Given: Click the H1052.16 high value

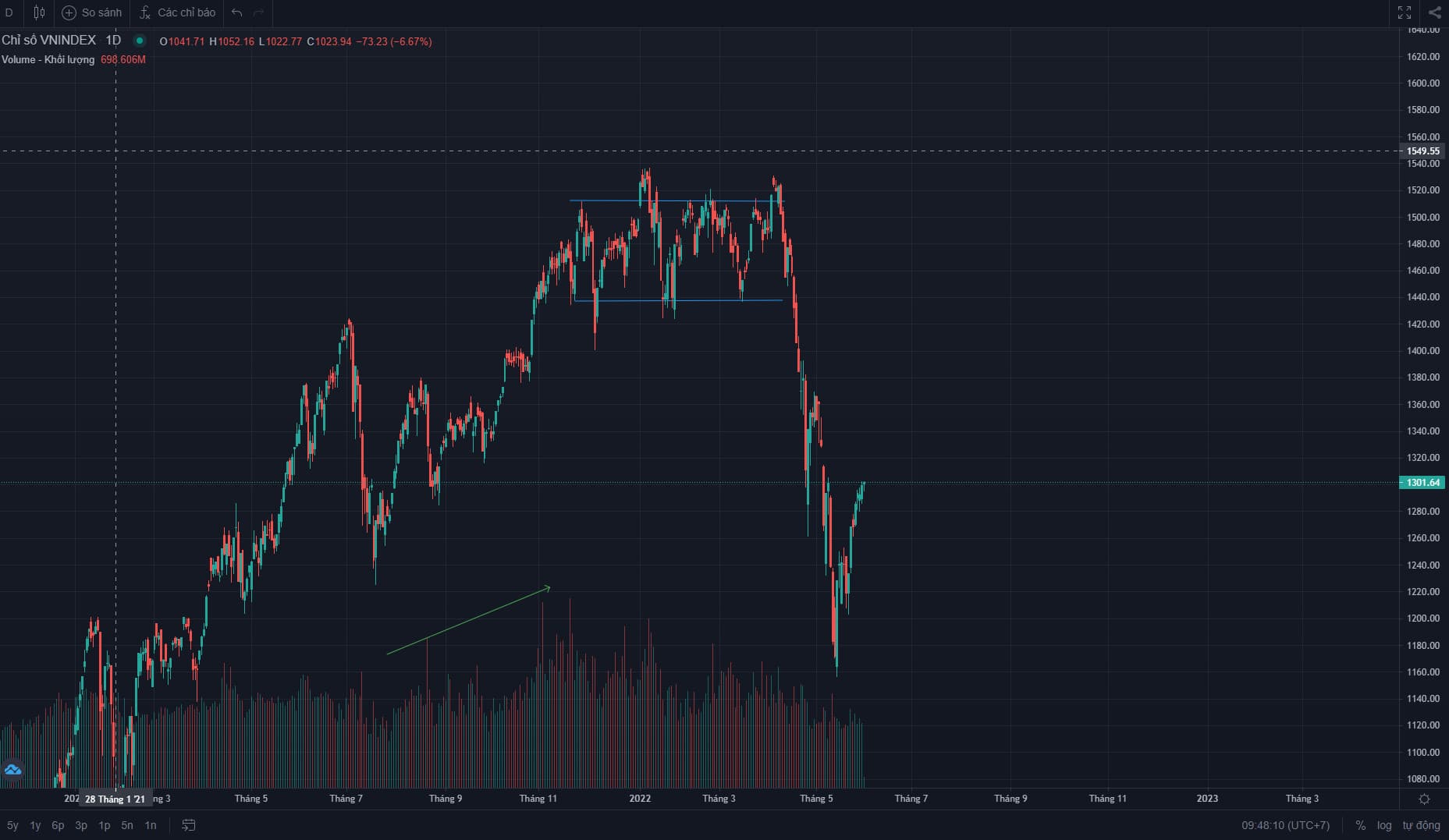Looking at the screenshot, I should [232, 41].
